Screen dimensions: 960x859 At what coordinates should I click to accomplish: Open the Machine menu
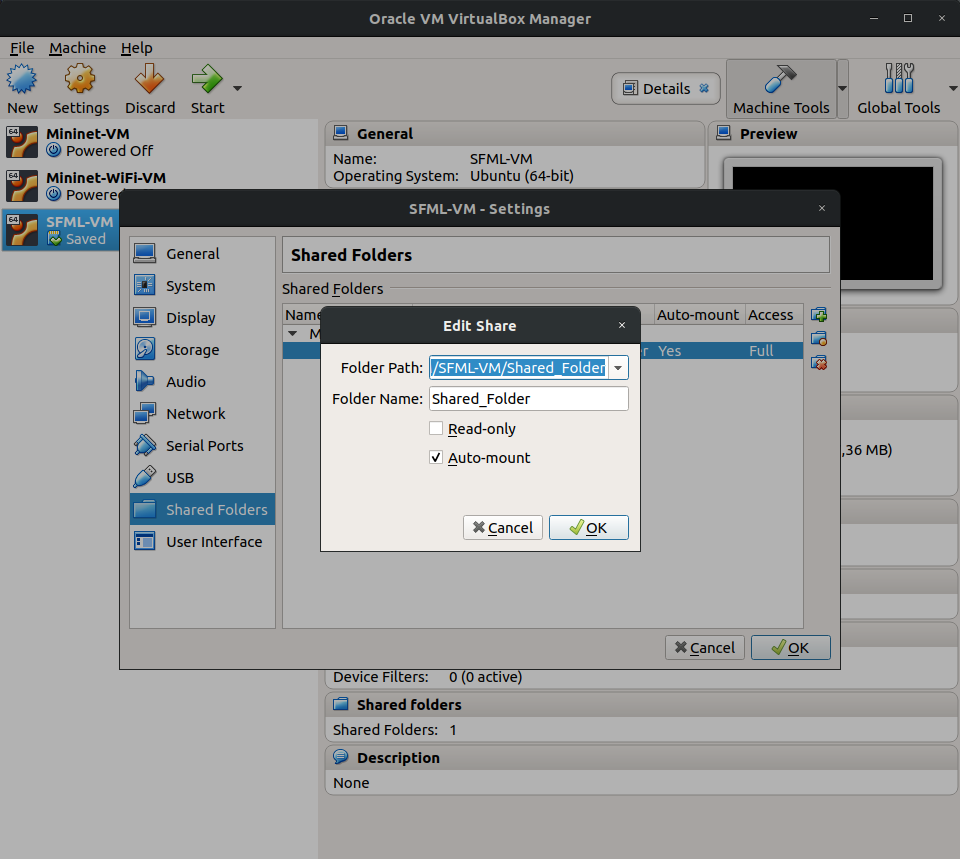[x=77, y=48]
